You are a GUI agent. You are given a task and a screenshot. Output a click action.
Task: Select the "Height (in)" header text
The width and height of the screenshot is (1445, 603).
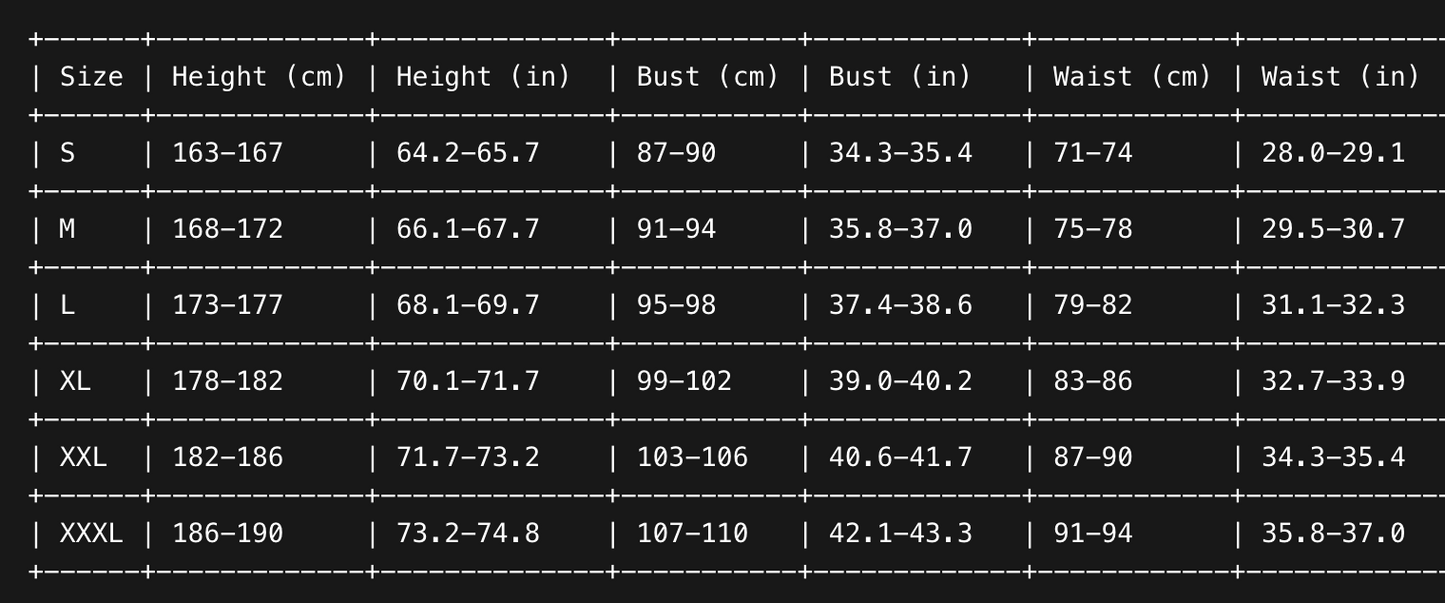coord(482,77)
